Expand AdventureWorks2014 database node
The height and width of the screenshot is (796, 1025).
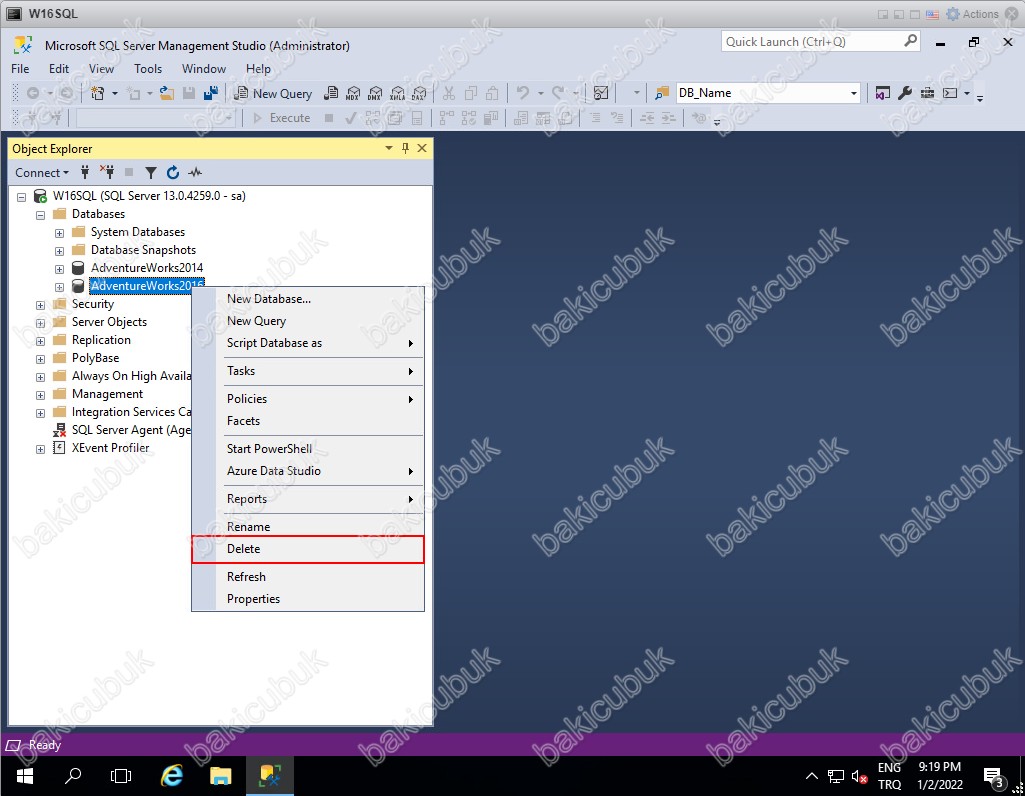click(59, 269)
